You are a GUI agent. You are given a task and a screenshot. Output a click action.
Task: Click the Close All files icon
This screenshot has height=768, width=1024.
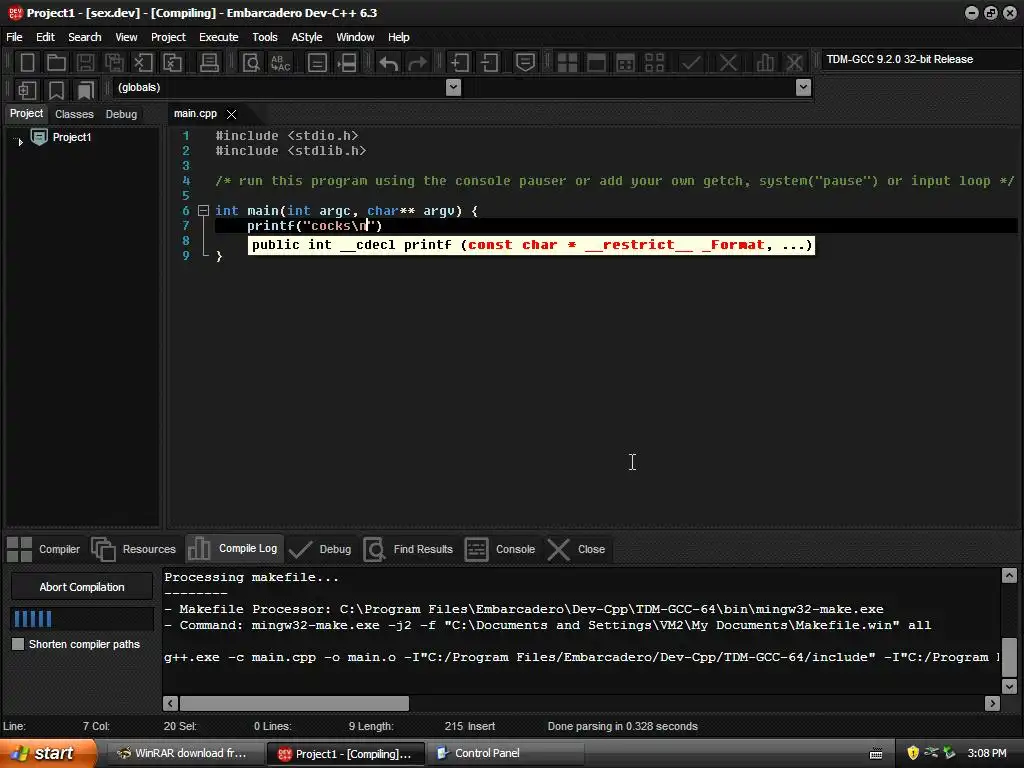[x=172, y=63]
